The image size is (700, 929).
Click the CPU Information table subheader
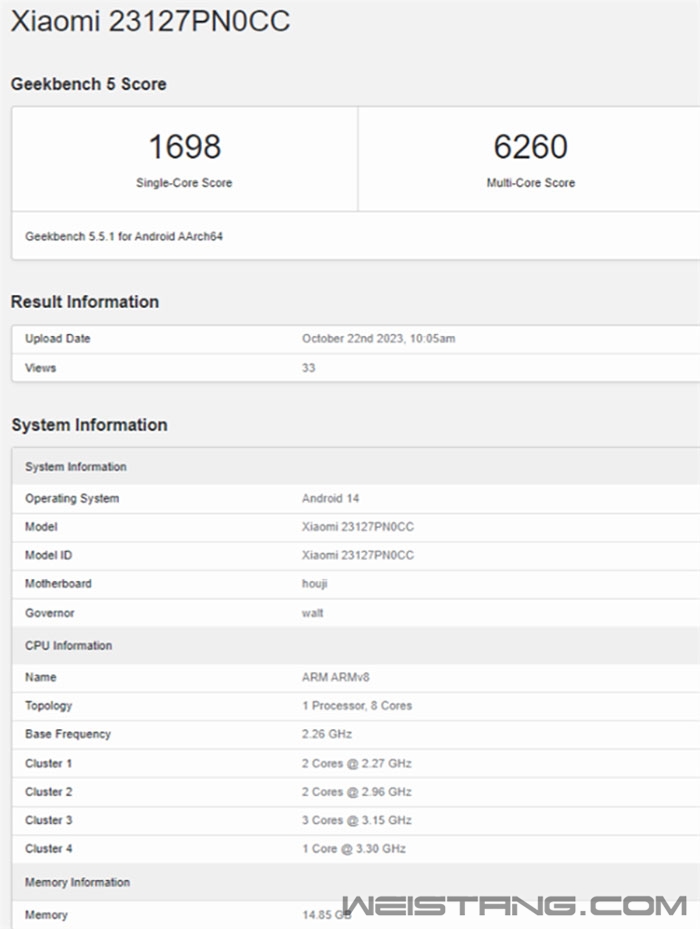tap(68, 646)
